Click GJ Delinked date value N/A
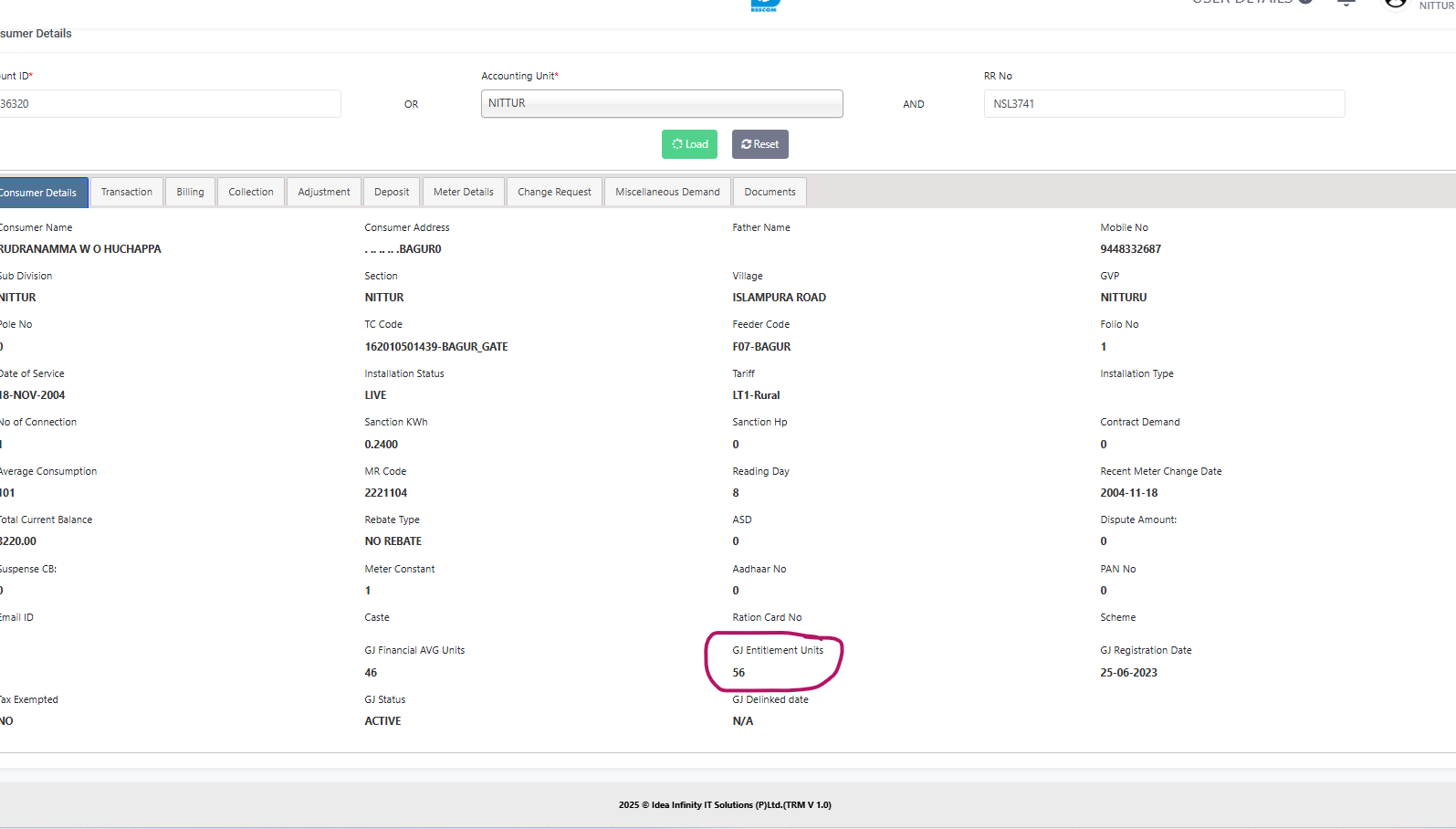The image size is (1456, 829). pyautogui.click(x=743, y=721)
